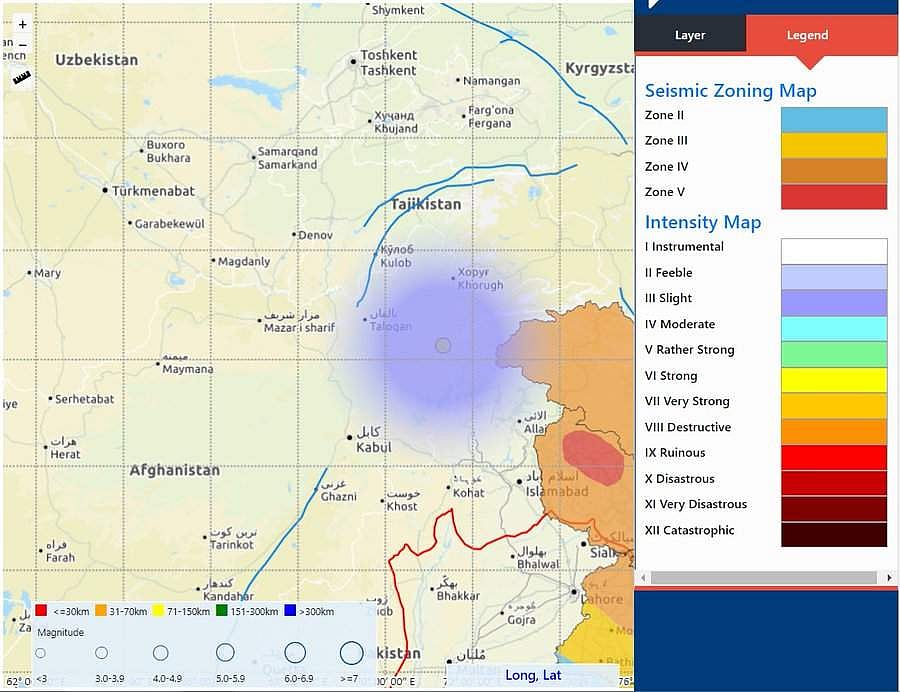
Task: Click the earthquake epicenter circle marker
Action: [443, 345]
